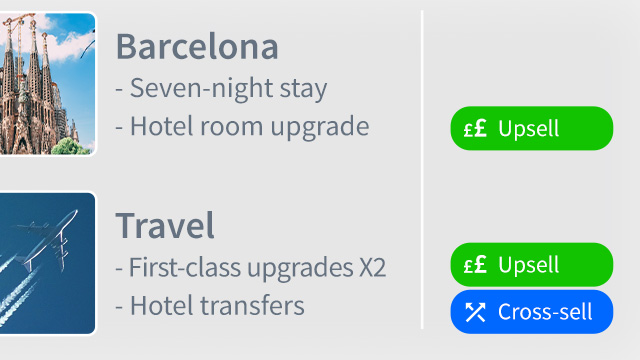Click the pound icon on Barcelona's Upsell badge
This screenshot has height=360, width=640.
tap(475, 128)
